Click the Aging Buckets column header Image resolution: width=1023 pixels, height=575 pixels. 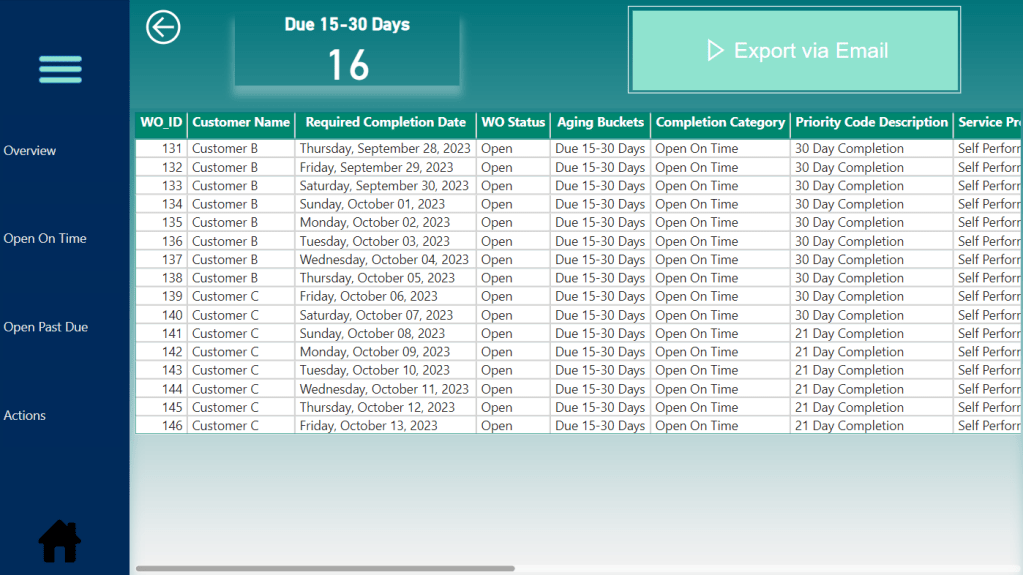pos(600,123)
